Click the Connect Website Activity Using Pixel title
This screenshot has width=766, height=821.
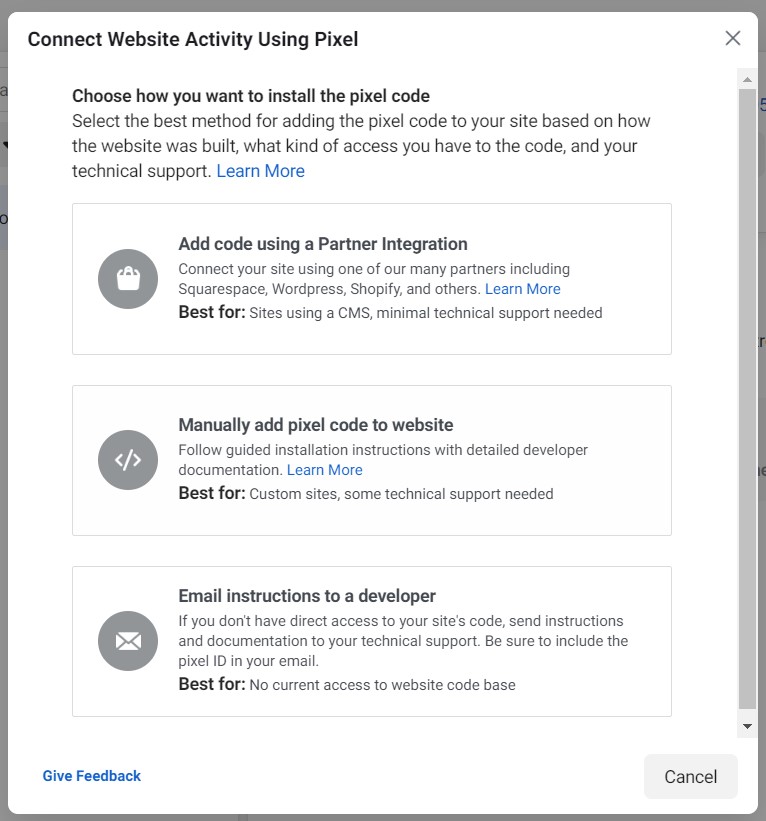[x=193, y=39]
